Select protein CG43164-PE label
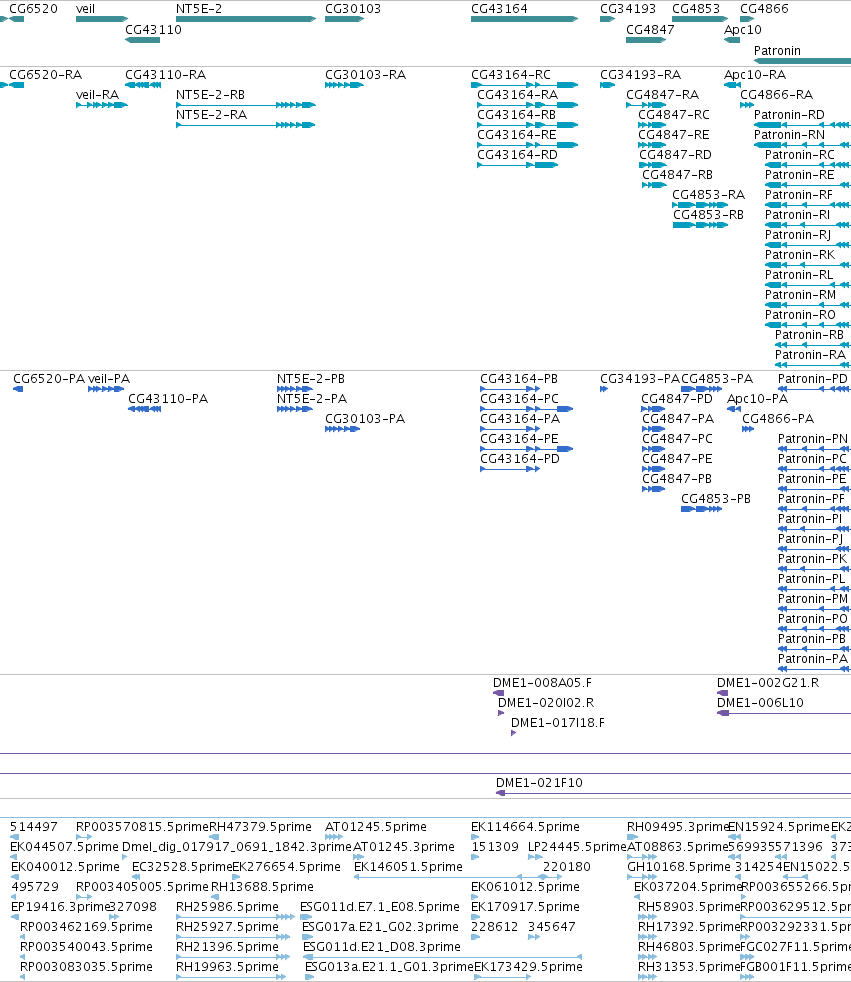The image size is (851, 982). coord(519,439)
